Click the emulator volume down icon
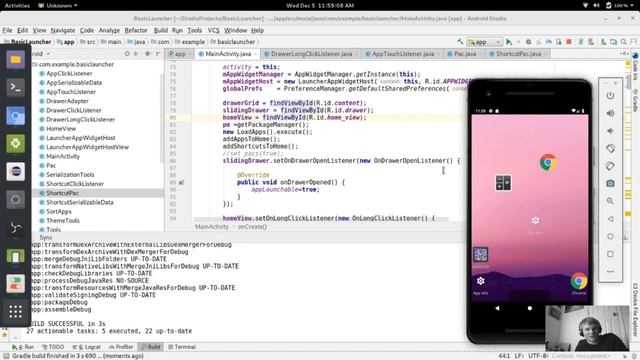The height and width of the screenshot is (360, 640). [x=610, y=131]
